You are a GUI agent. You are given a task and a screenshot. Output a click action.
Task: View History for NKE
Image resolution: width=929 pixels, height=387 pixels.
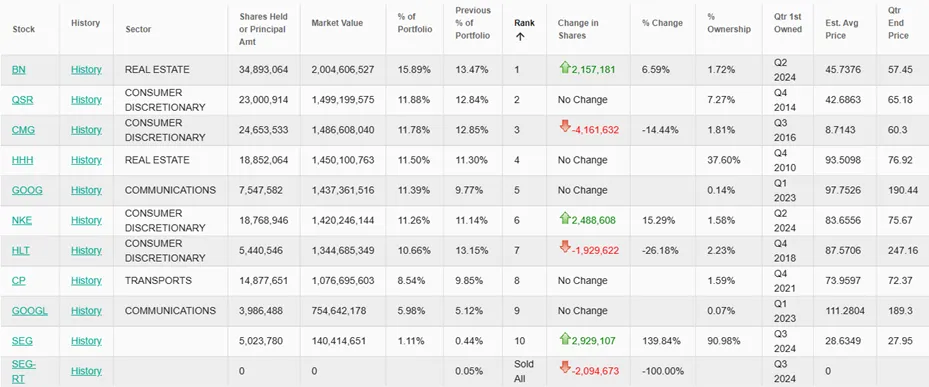click(x=86, y=220)
